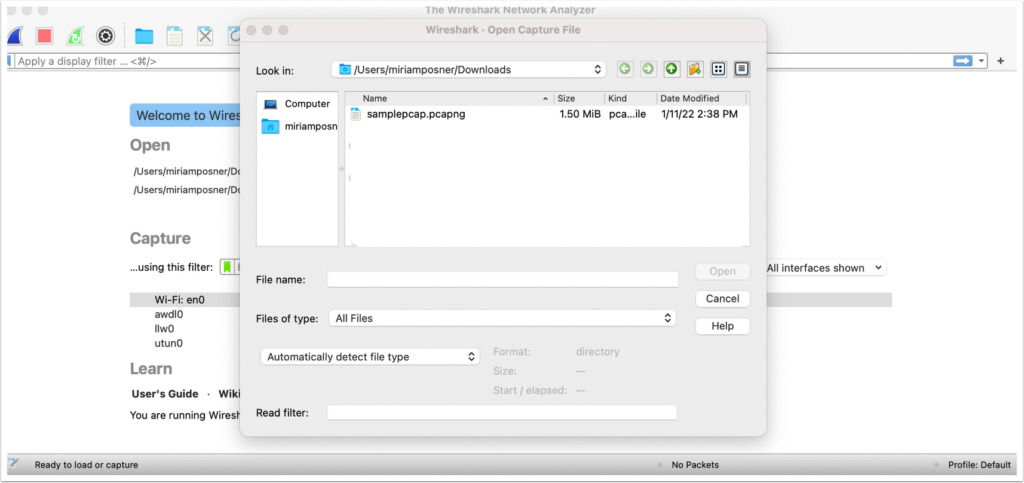Switch the file dialog to list view

click(718, 69)
